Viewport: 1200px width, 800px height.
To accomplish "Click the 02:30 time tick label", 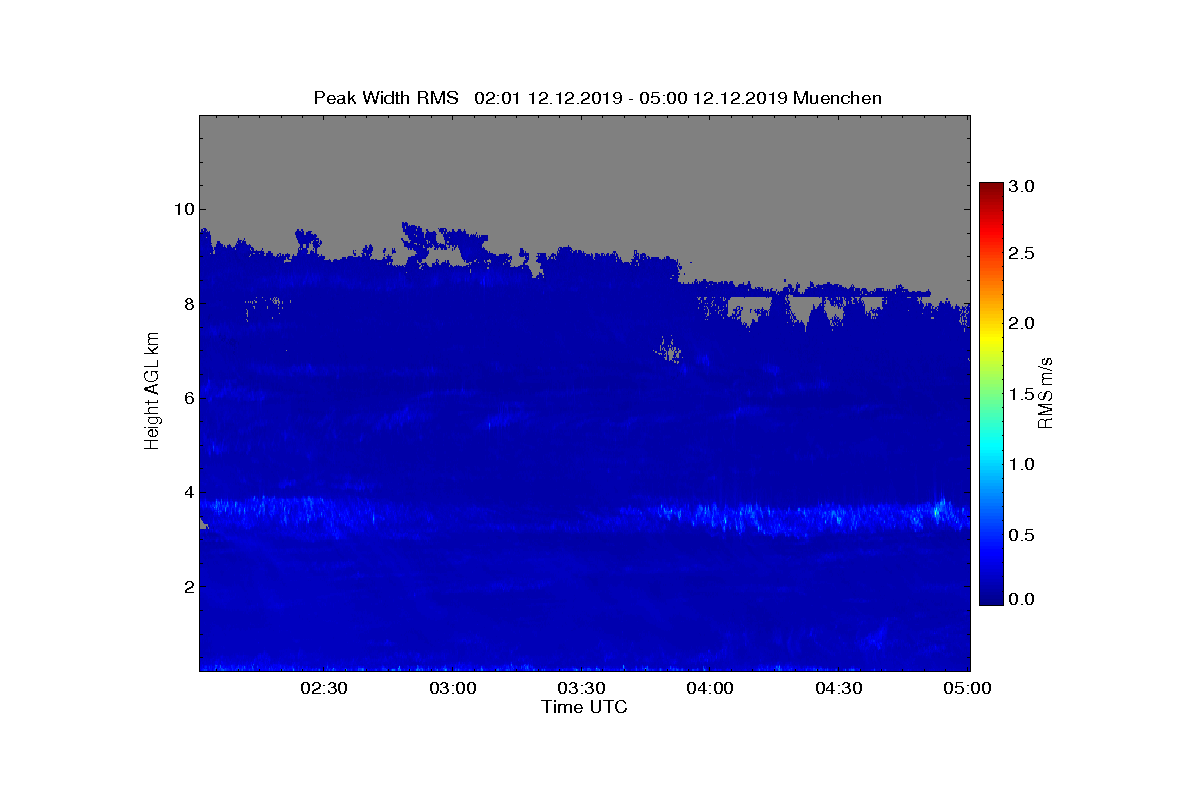I will click(x=323, y=689).
